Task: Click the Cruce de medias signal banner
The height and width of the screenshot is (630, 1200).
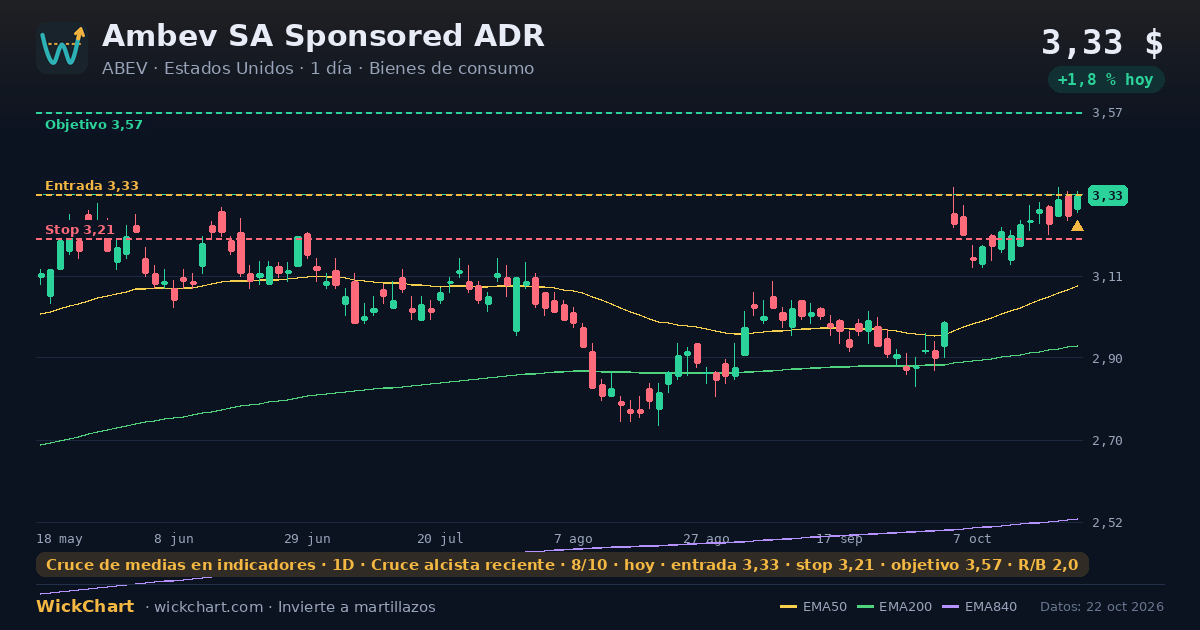Action: (x=562, y=565)
